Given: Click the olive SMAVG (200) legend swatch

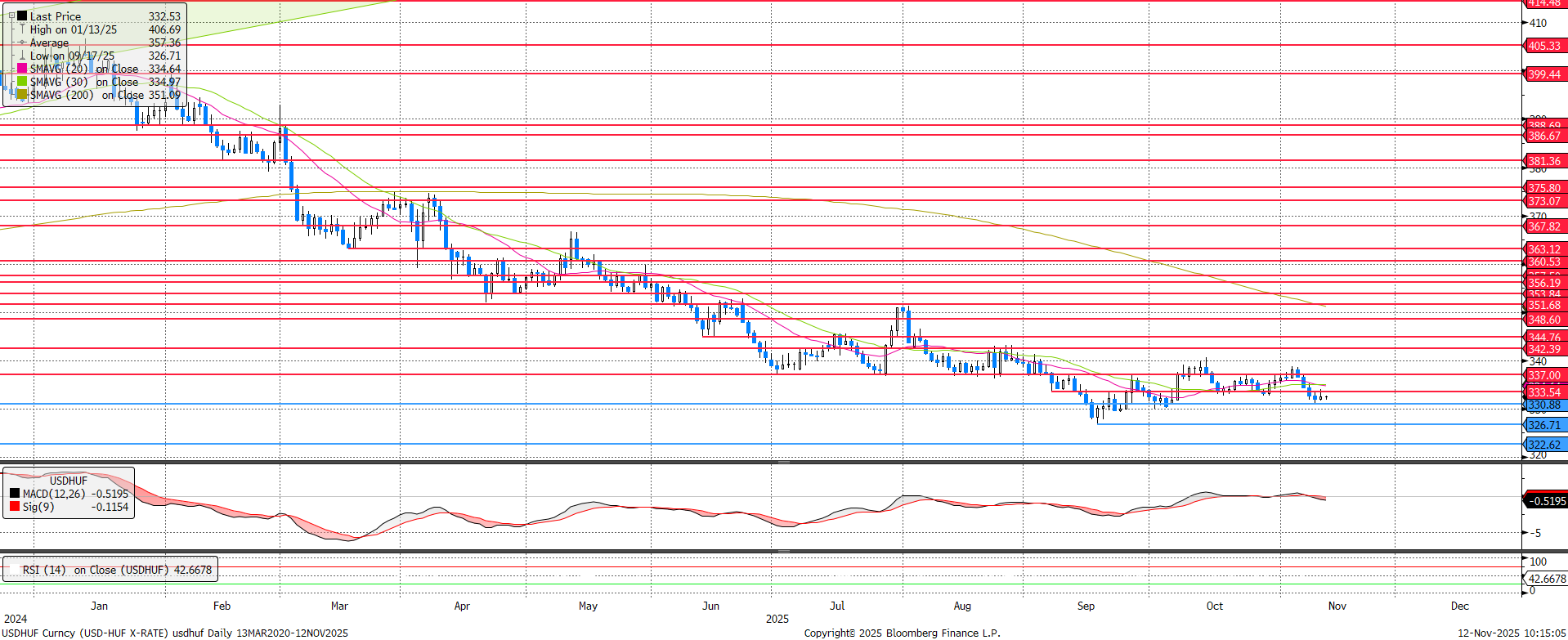Looking at the screenshot, I should pos(22,95).
